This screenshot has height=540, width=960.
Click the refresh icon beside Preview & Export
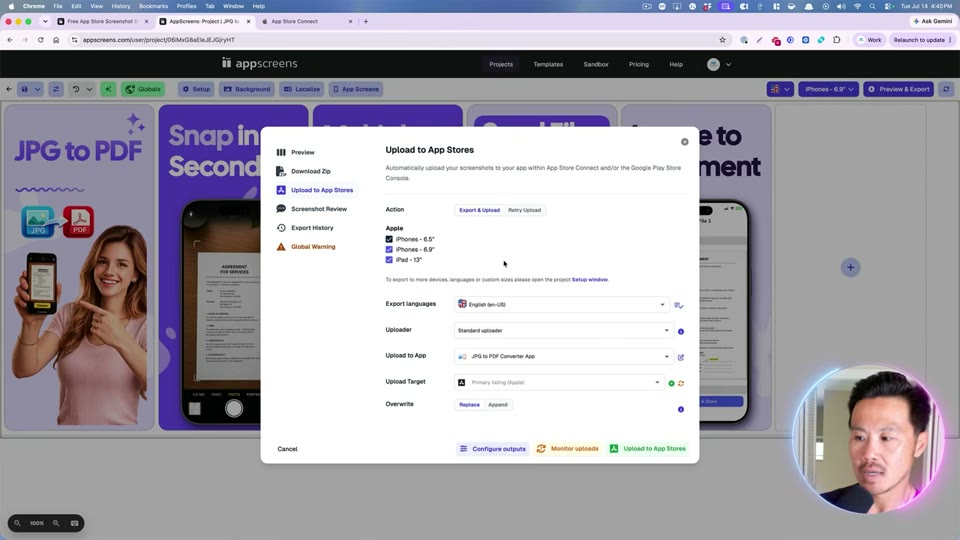coord(946,89)
